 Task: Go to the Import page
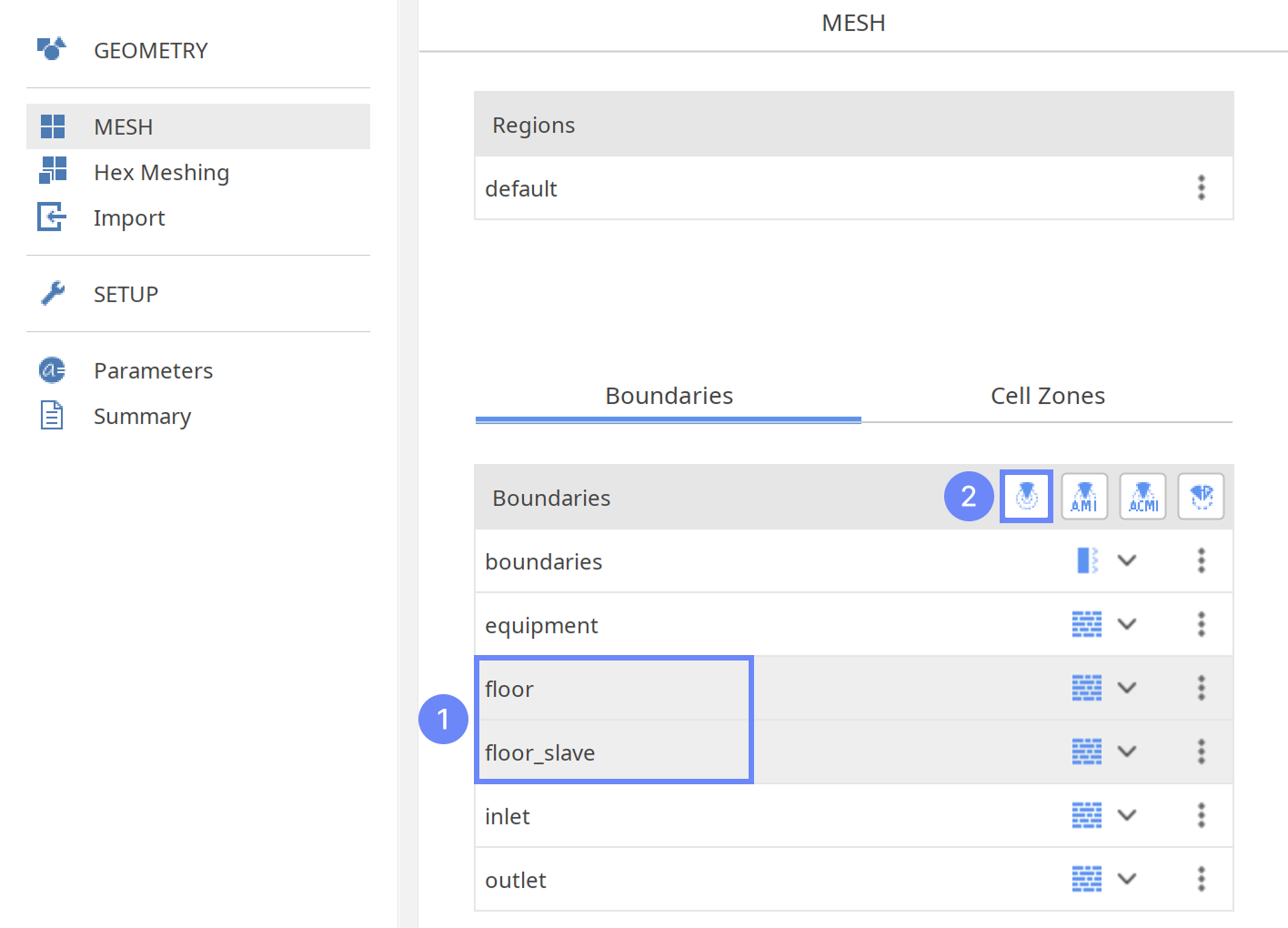129,217
